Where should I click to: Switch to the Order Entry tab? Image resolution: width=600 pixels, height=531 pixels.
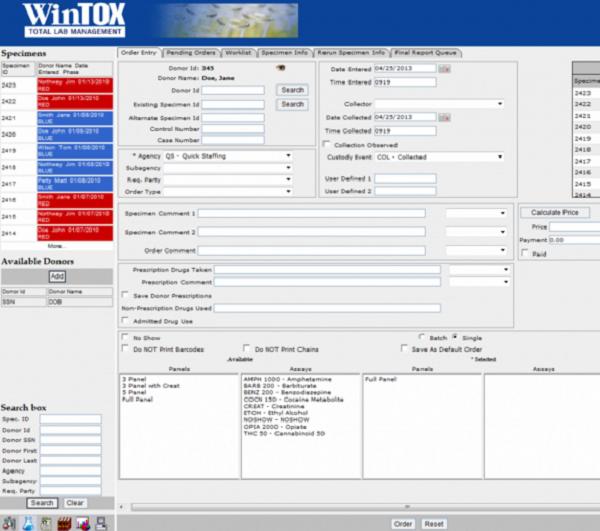(139, 53)
